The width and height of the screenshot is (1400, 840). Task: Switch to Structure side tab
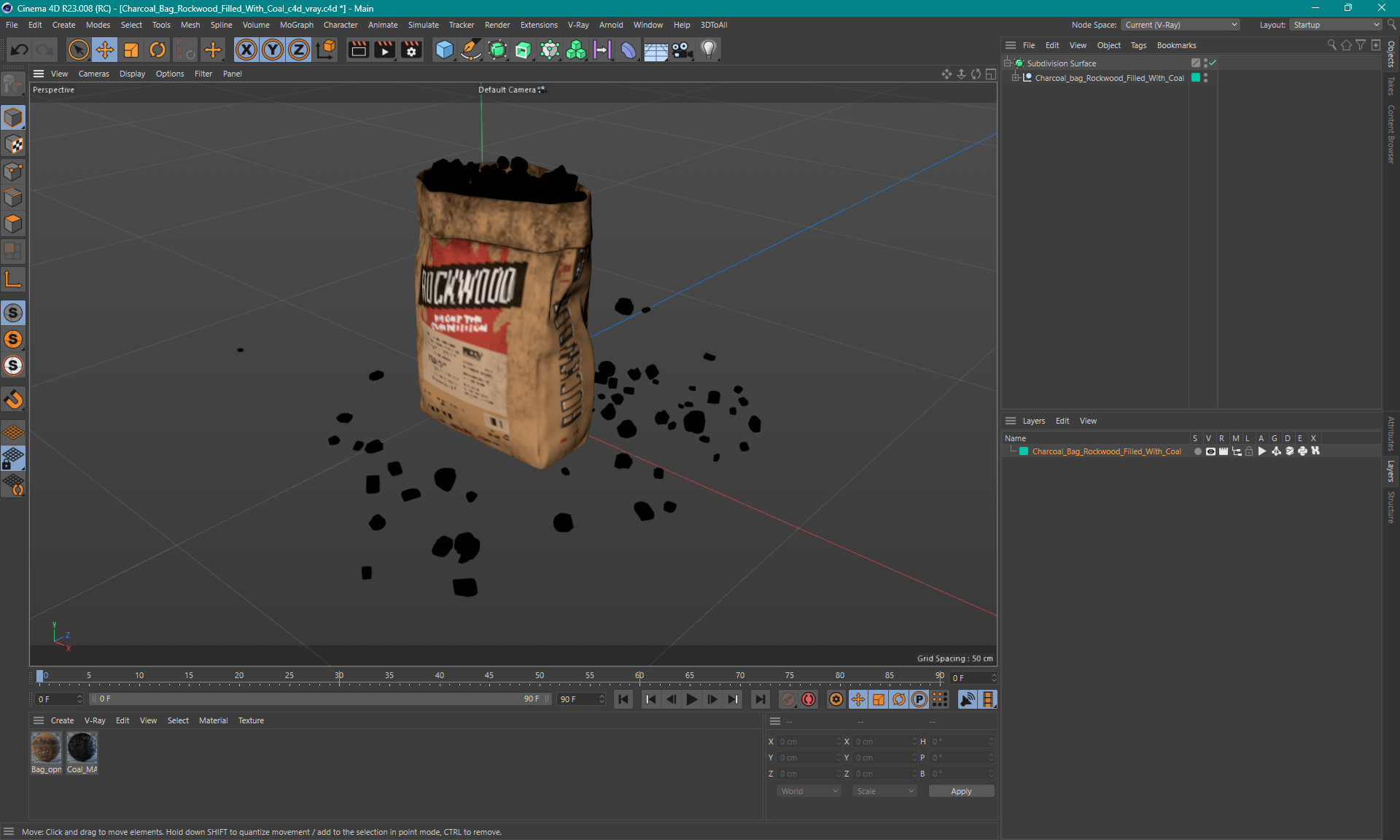click(1391, 507)
